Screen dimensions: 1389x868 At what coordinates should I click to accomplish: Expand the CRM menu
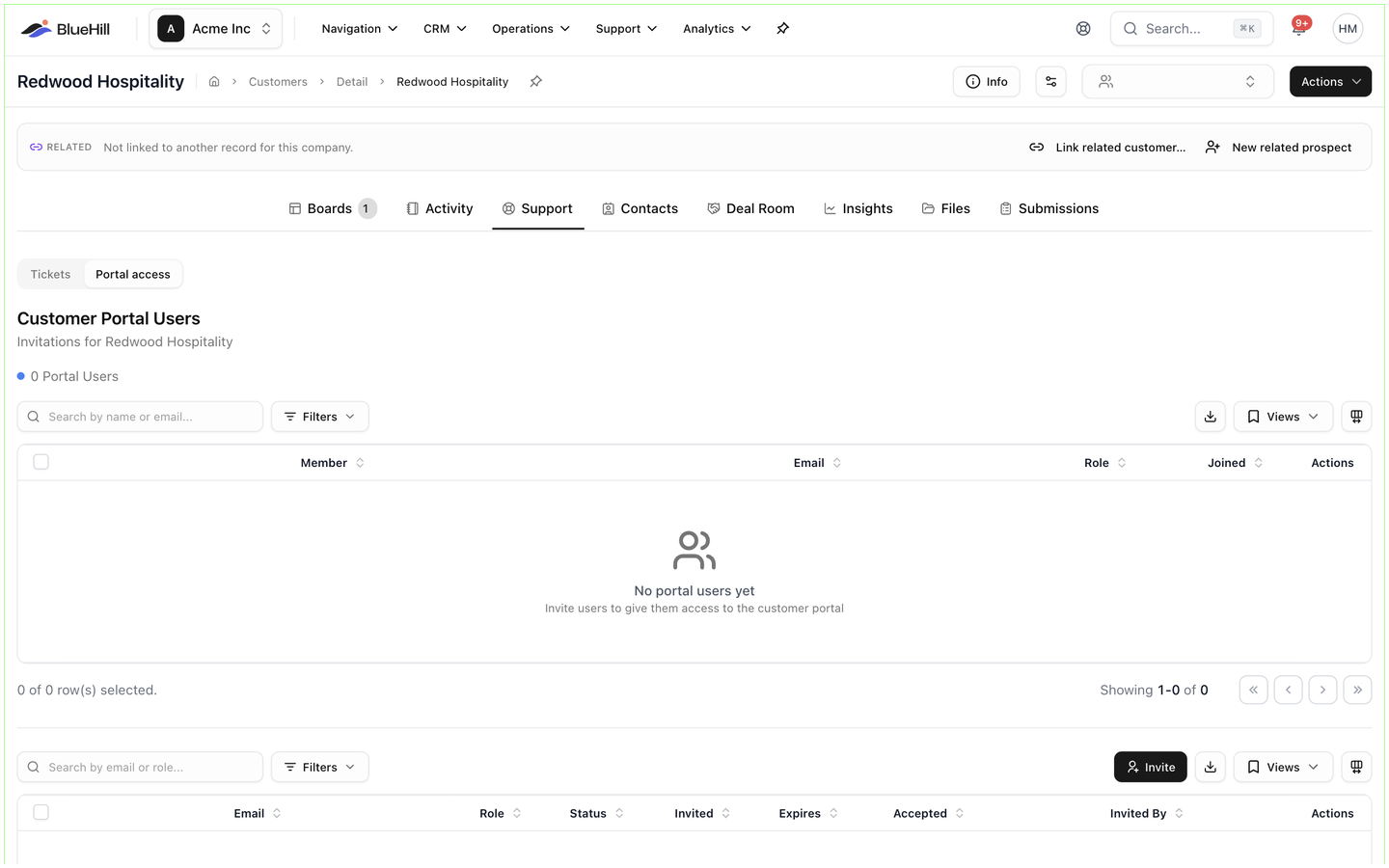pyautogui.click(x=445, y=29)
